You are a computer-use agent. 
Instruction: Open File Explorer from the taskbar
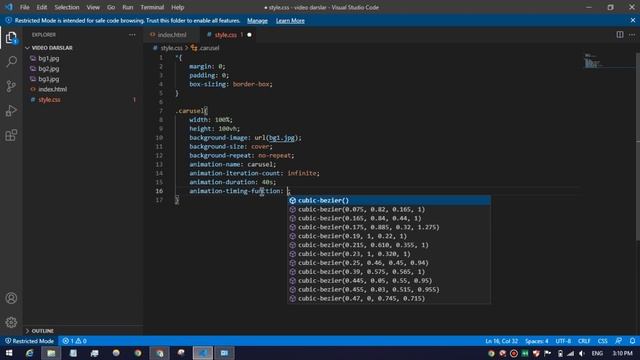[x=51, y=353]
